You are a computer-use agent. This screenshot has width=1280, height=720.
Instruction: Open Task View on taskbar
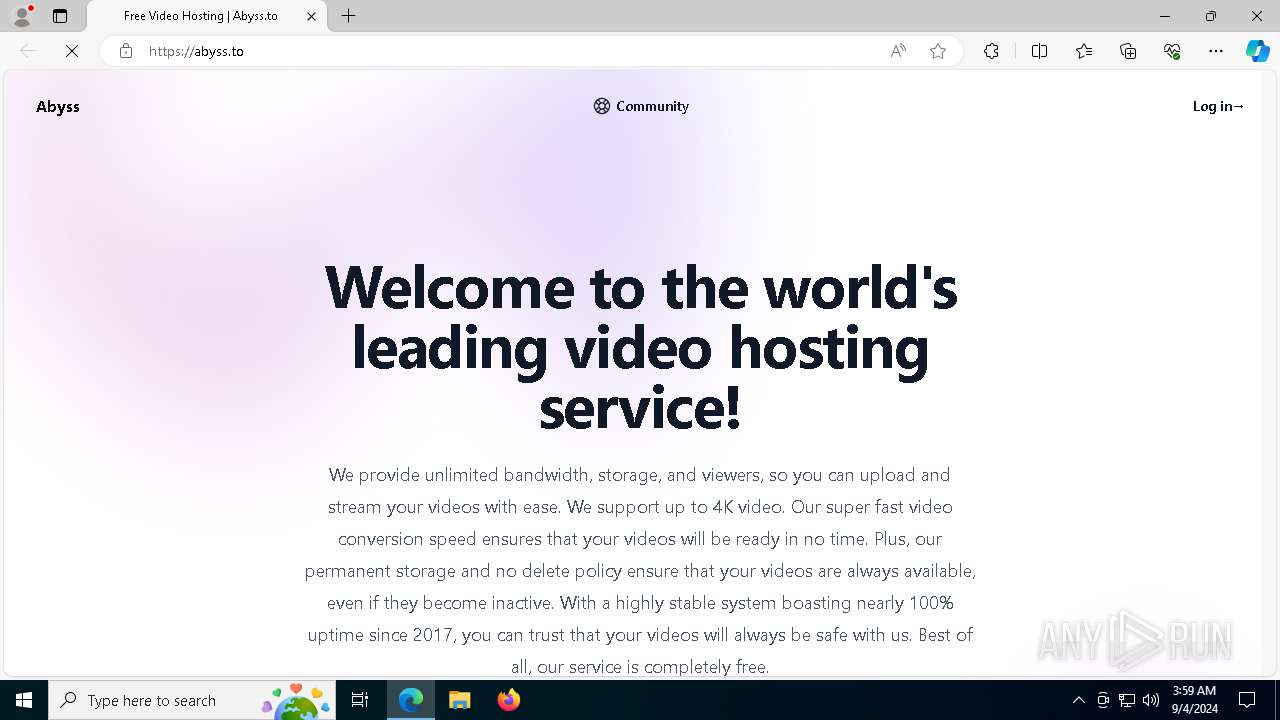pos(360,700)
